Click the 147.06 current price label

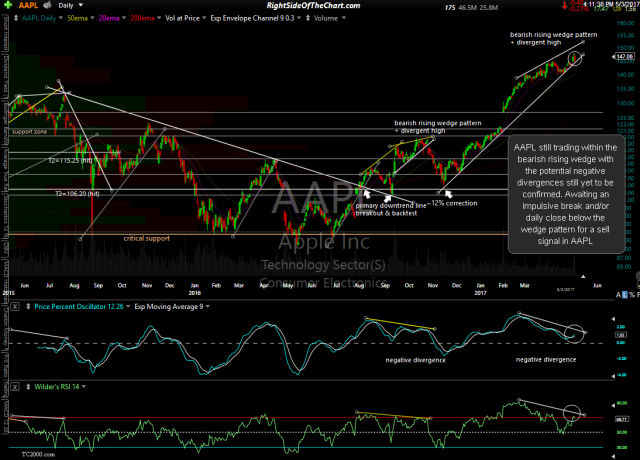[x=624, y=56]
